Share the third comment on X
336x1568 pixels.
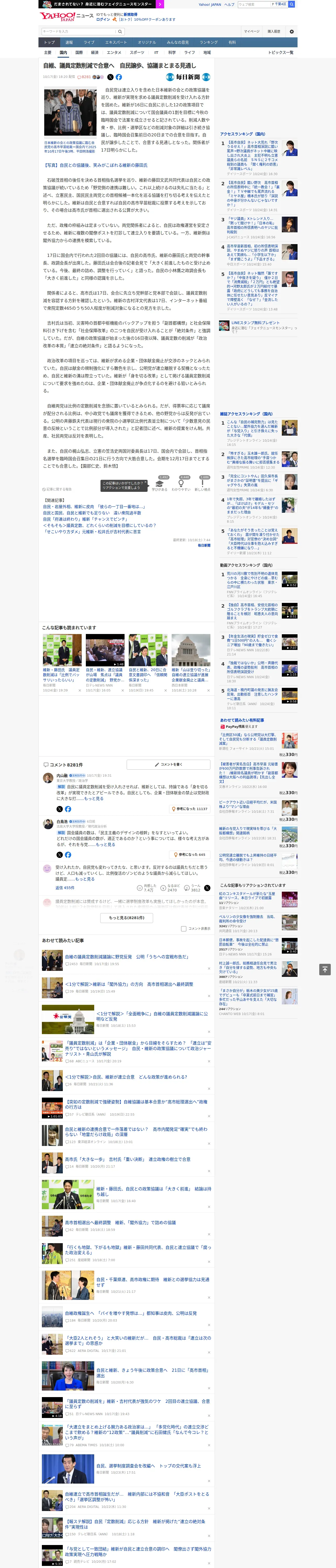click(x=207, y=888)
